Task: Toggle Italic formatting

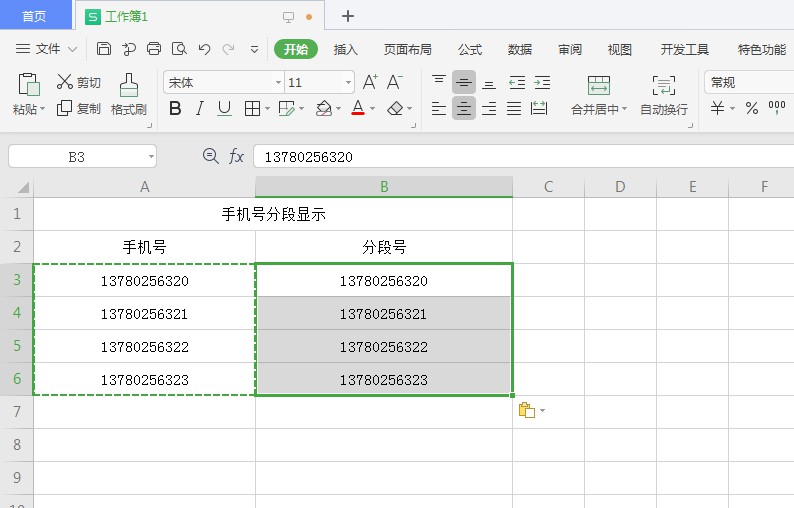Action: tap(200, 108)
